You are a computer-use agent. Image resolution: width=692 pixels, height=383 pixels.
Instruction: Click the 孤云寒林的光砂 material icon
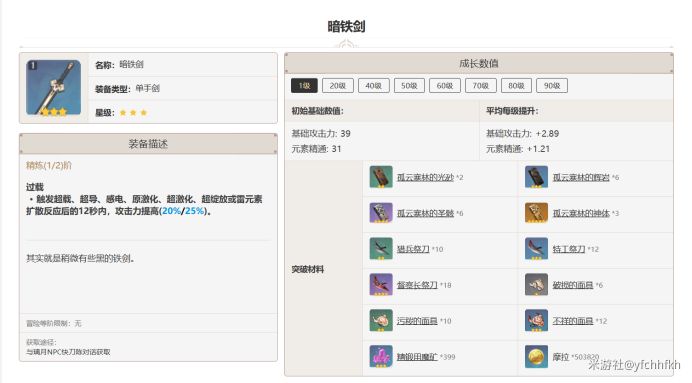tap(381, 177)
